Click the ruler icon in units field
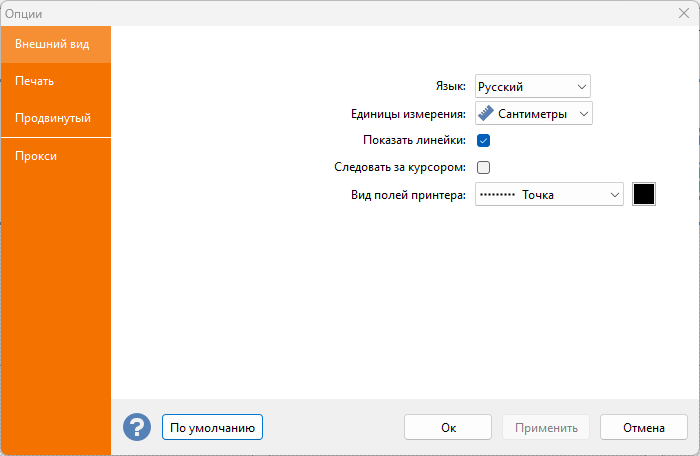 point(486,114)
